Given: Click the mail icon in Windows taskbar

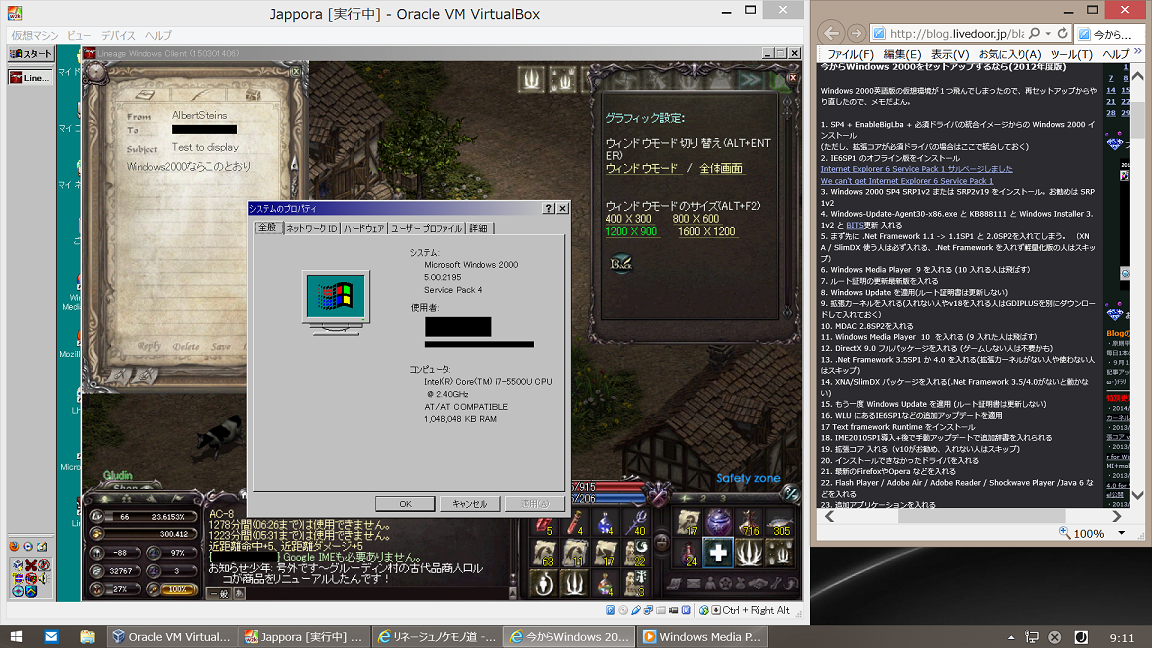Looking at the screenshot, I should (51, 637).
